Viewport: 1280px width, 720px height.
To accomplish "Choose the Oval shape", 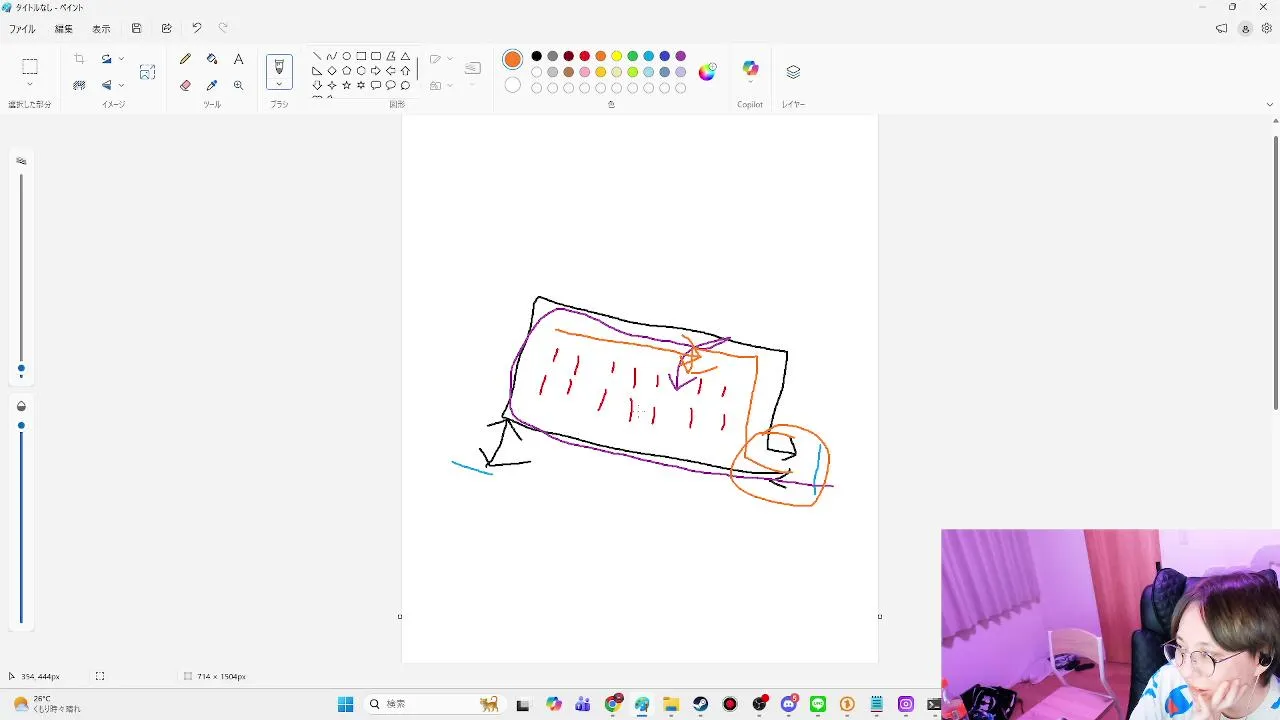I will pos(346,56).
